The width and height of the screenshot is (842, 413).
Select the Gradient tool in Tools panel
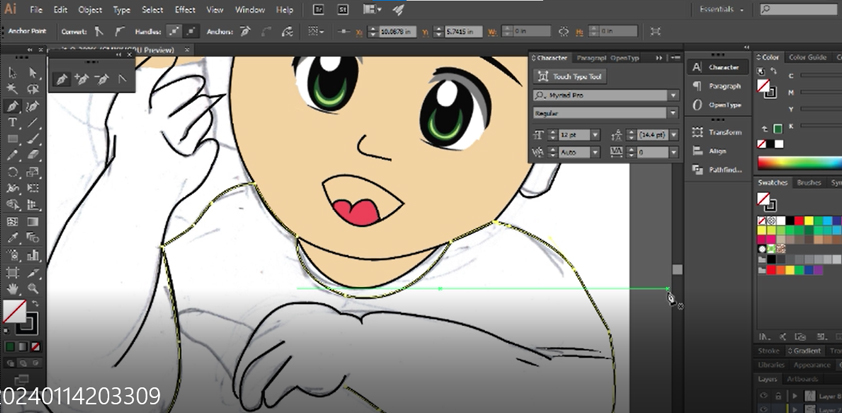coord(33,222)
